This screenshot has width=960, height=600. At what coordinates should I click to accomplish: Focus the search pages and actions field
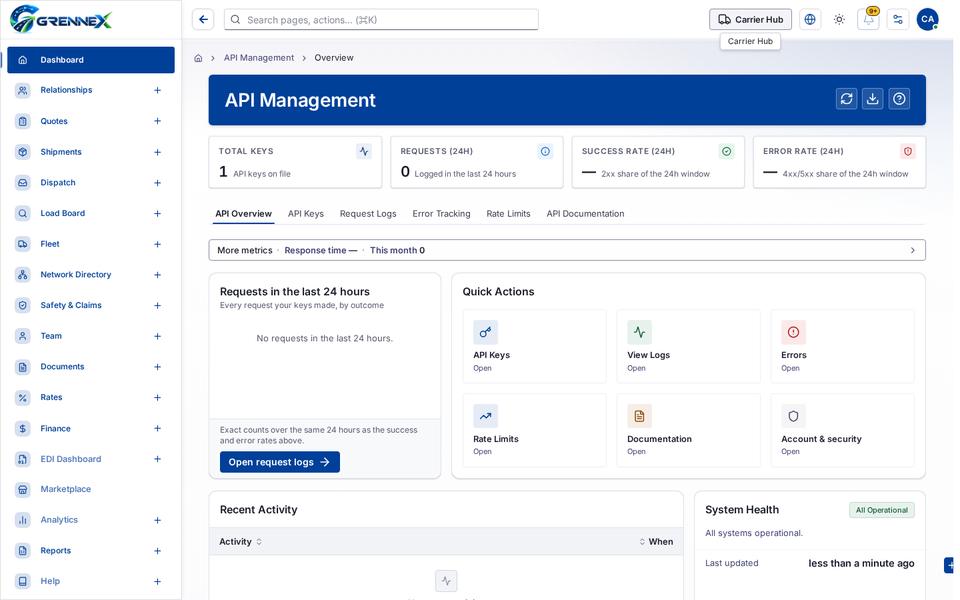click(x=381, y=20)
